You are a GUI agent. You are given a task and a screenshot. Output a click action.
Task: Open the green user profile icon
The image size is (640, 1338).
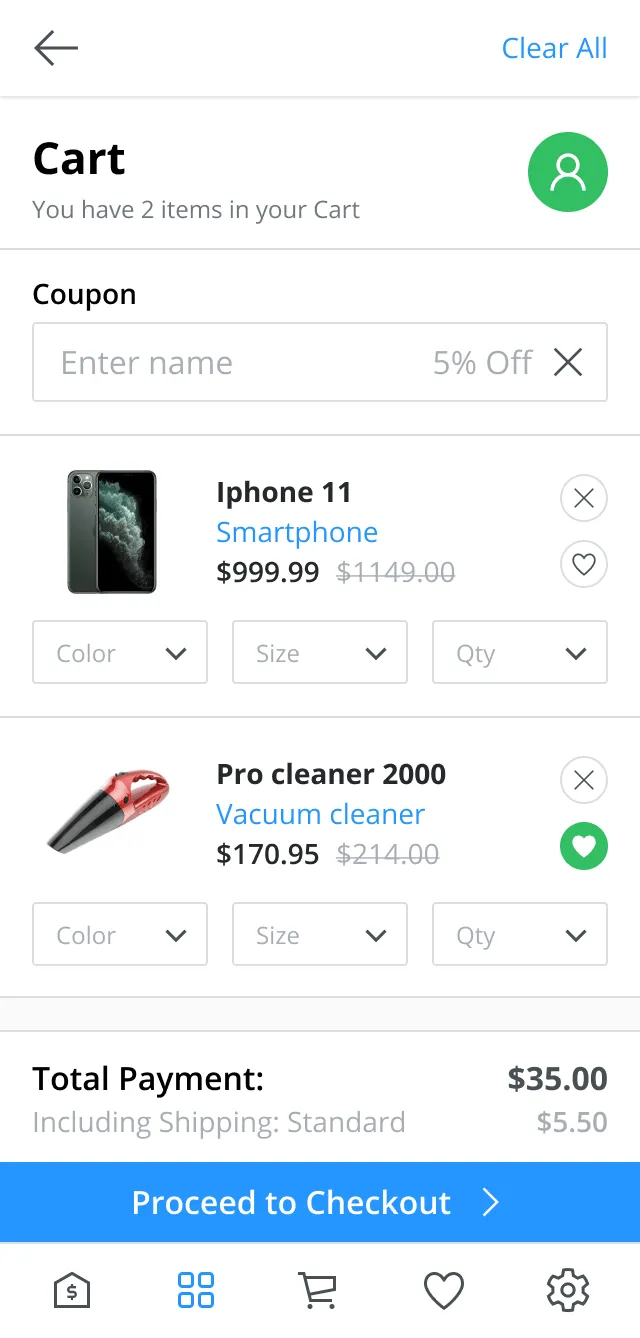click(x=568, y=172)
